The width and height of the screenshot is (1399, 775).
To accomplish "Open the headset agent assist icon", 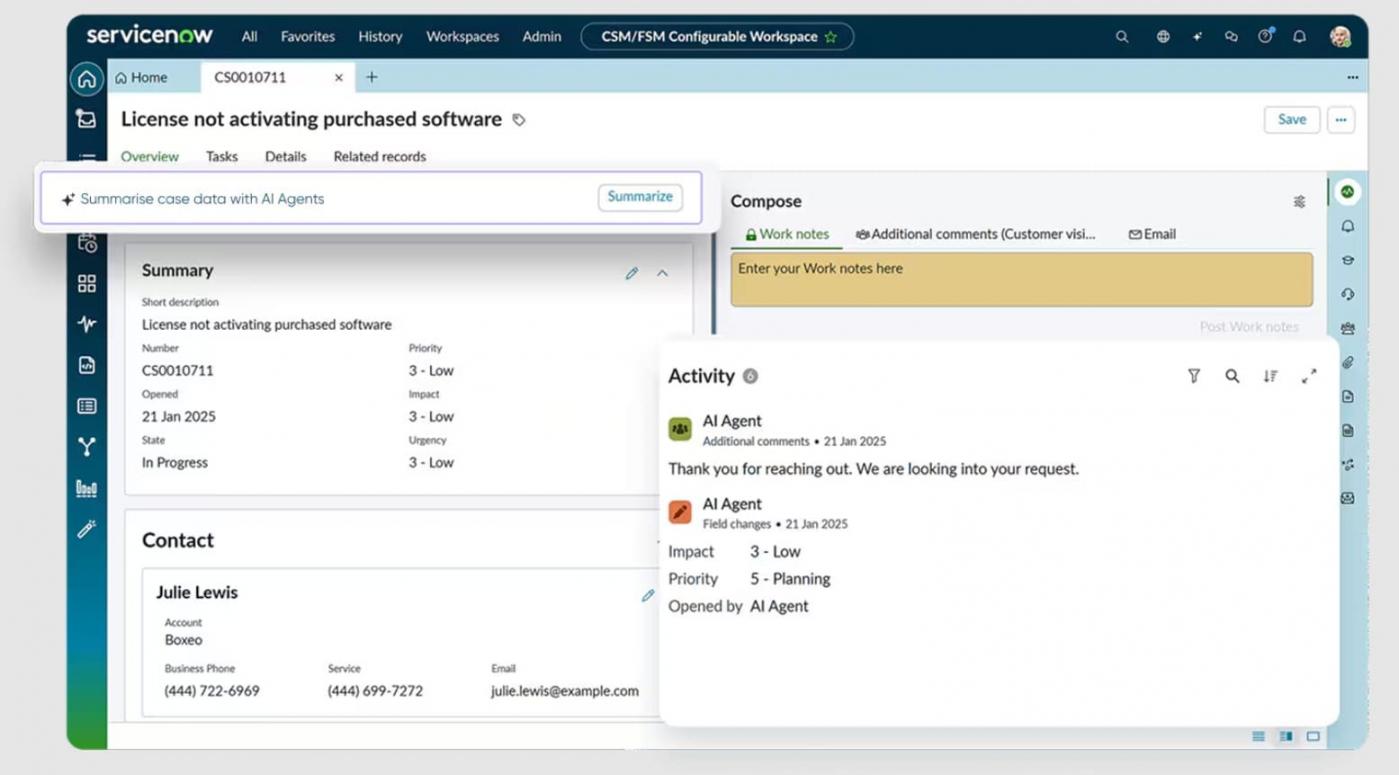I will click(x=1348, y=294).
